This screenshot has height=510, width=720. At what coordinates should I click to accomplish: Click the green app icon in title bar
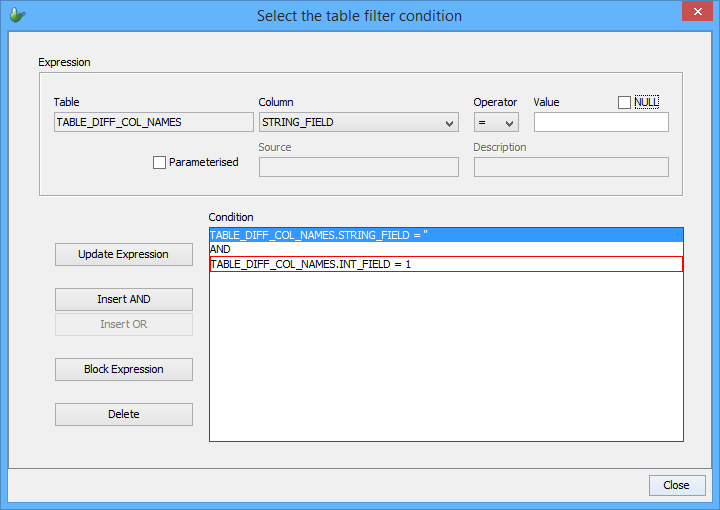[x=18, y=15]
